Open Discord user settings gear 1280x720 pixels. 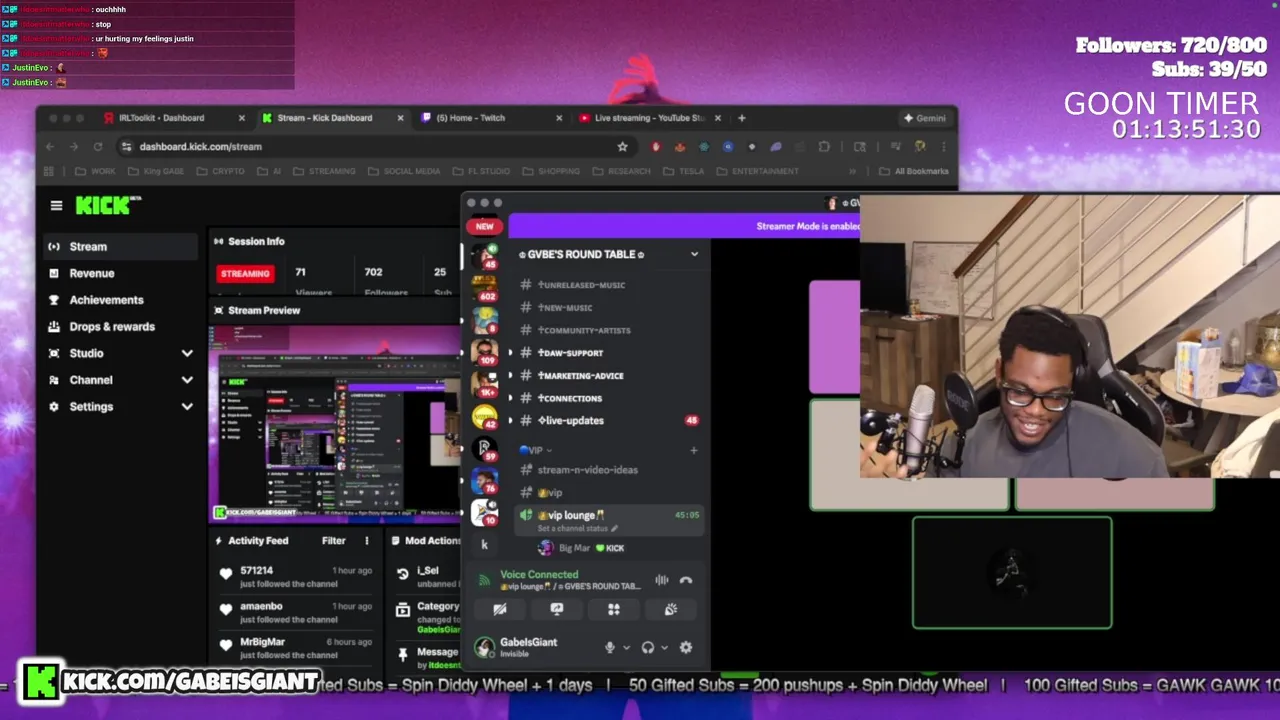coord(686,648)
